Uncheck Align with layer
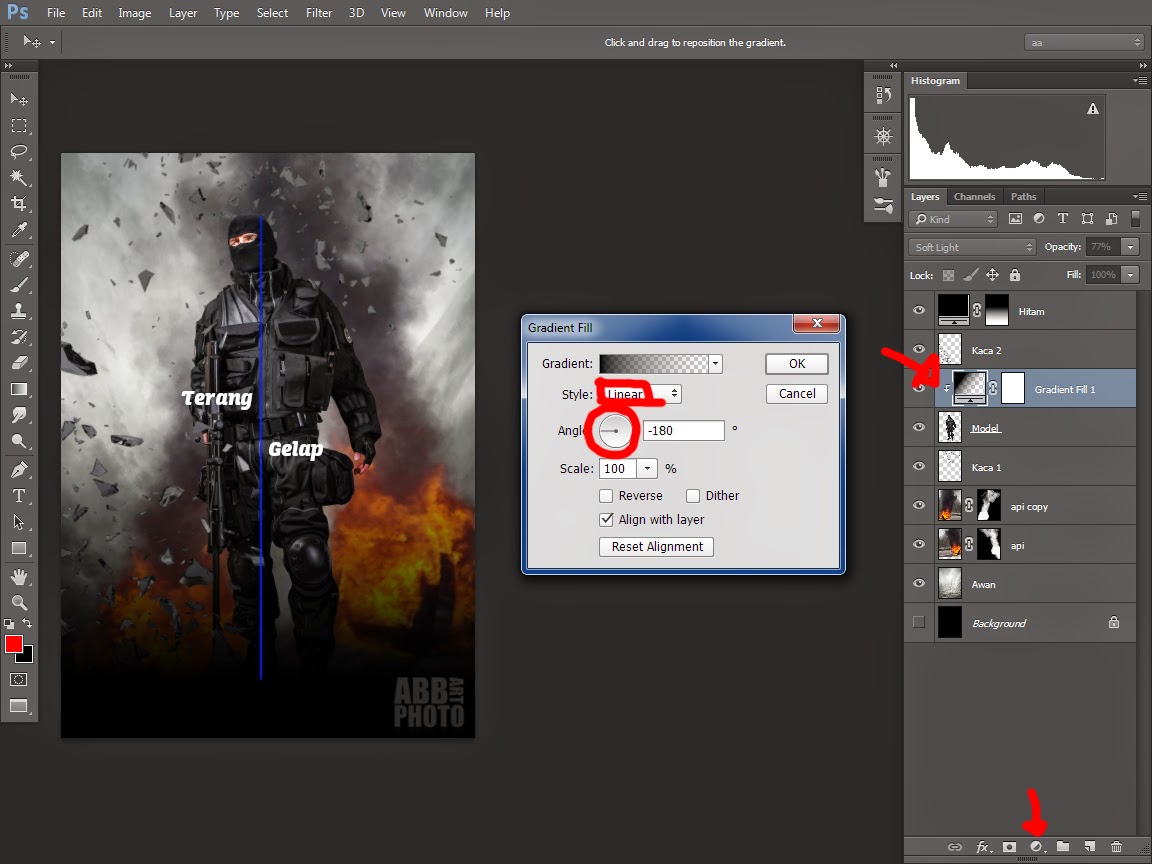1152x864 pixels. click(x=606, y=520)
